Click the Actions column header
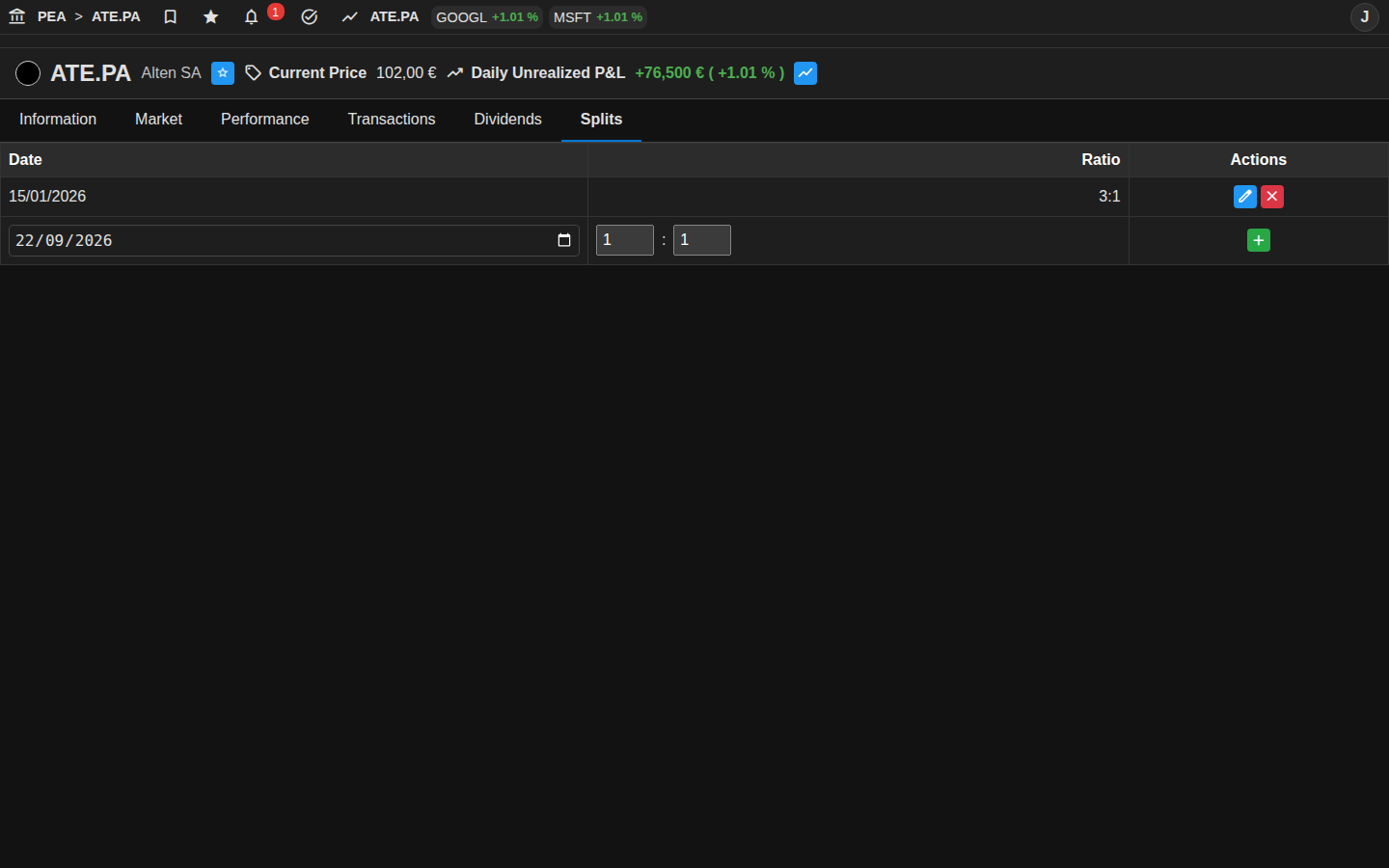The width and height of the screenshot is (1389, 868). (1258, 160)
